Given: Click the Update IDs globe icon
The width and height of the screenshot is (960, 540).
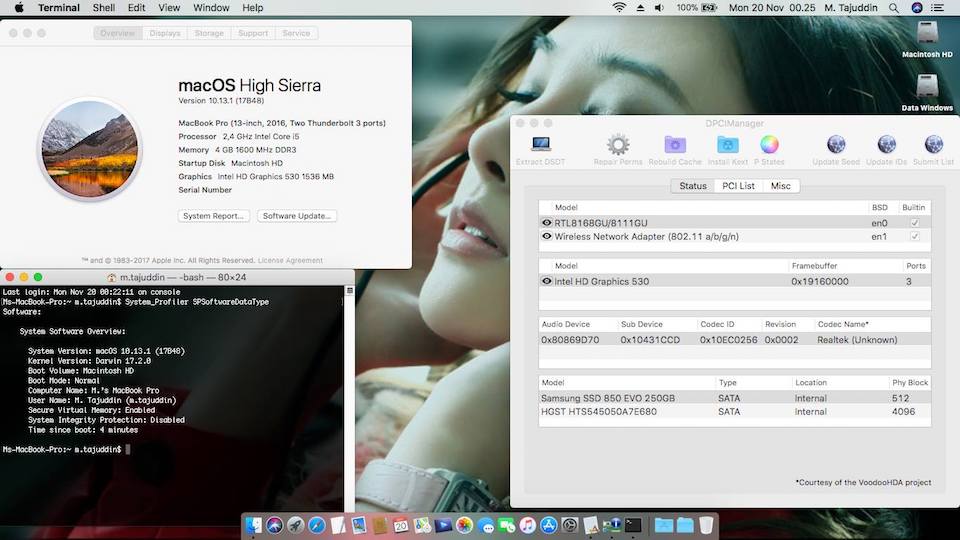Looking at the screenshot, I should pyautogui.click(x=886, y=145).
